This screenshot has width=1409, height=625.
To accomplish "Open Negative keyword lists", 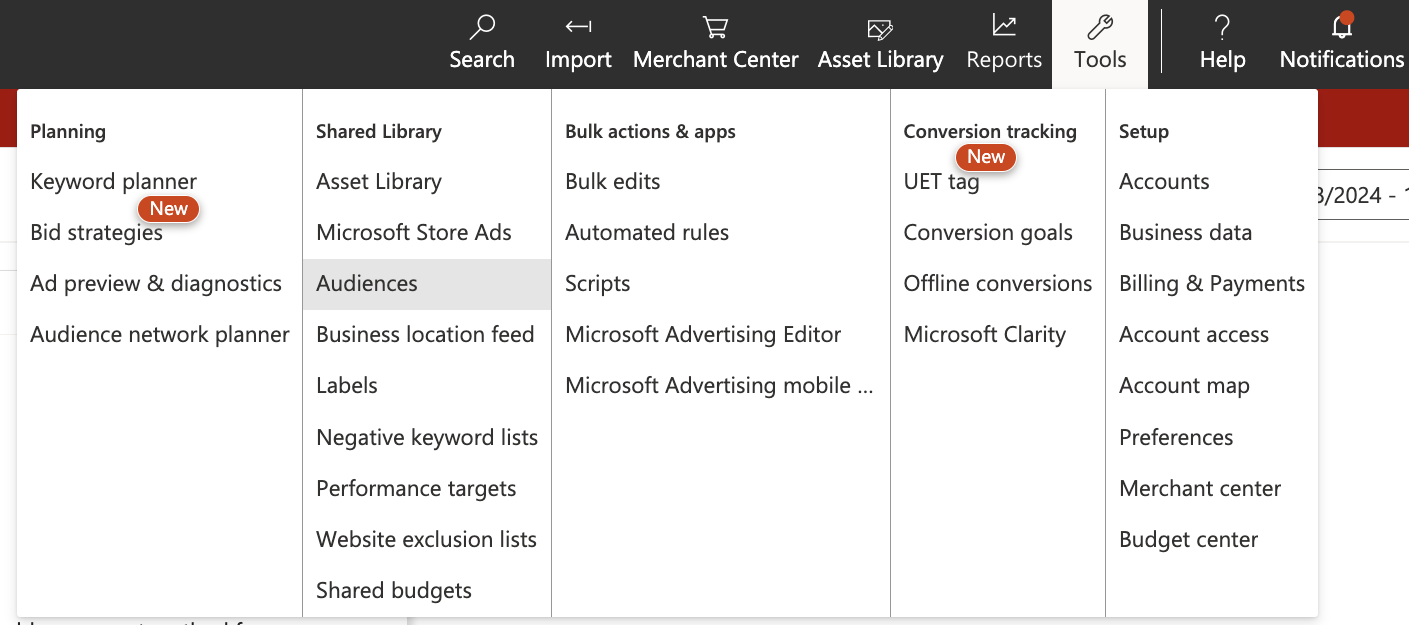I will 427,437.
